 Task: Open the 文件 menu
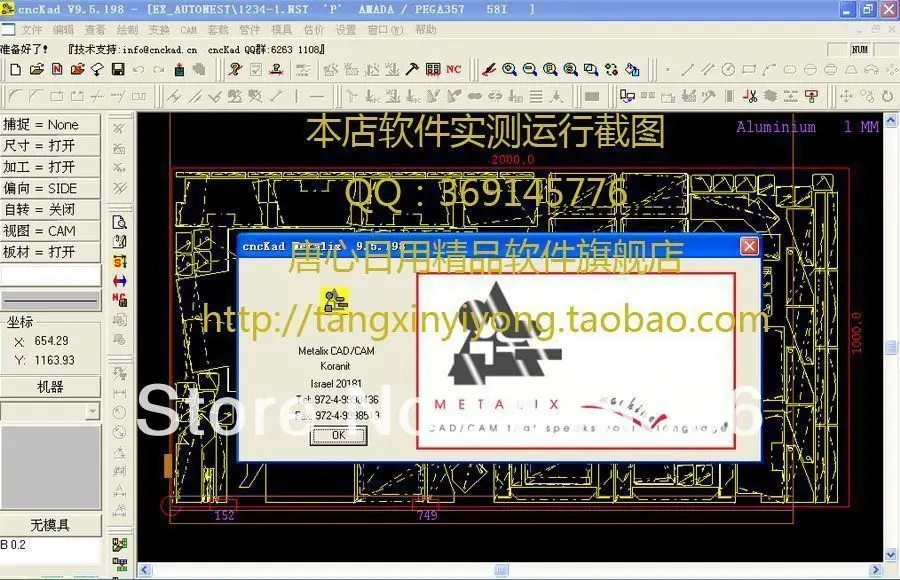pyautogui.click(x=32, y=30)
